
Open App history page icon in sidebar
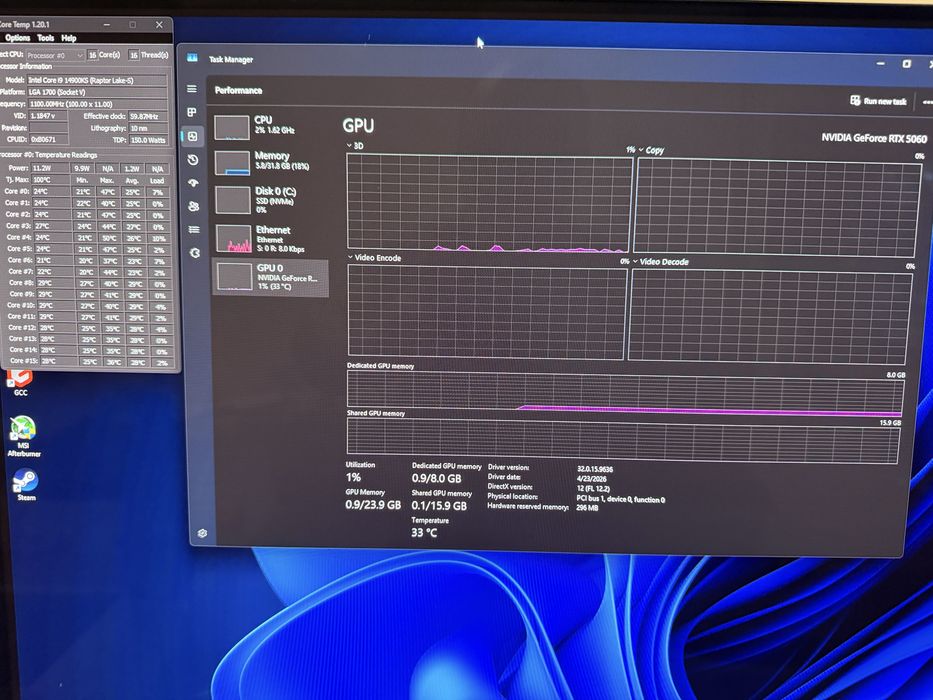click(193, 160)
